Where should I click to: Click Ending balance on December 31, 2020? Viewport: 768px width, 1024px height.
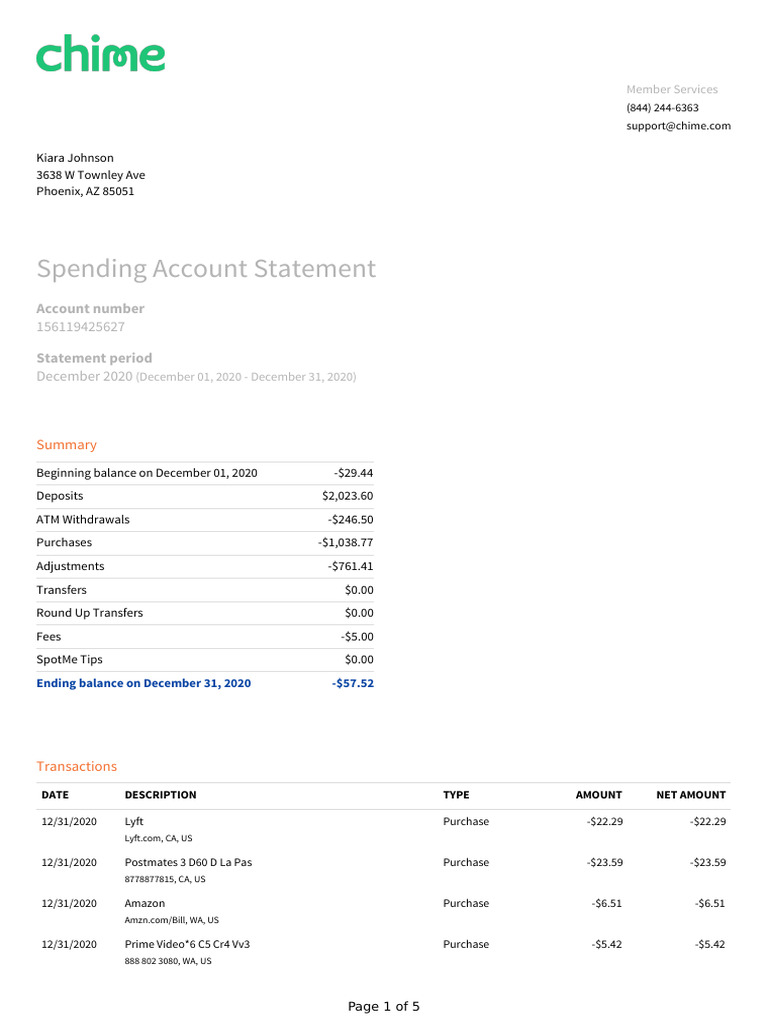[x=144, y=683]
